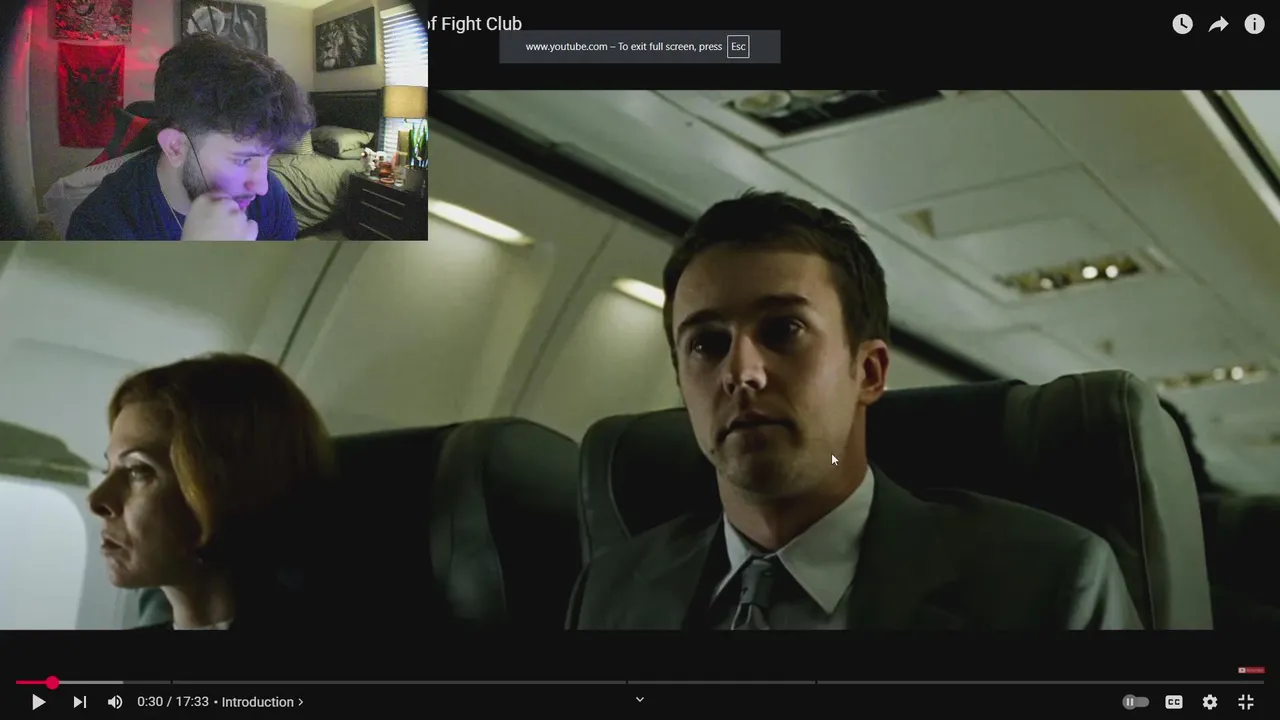Toggle the autoplay switch
The height and width of the screenshot is (720, 1280).
(1135, 702)
